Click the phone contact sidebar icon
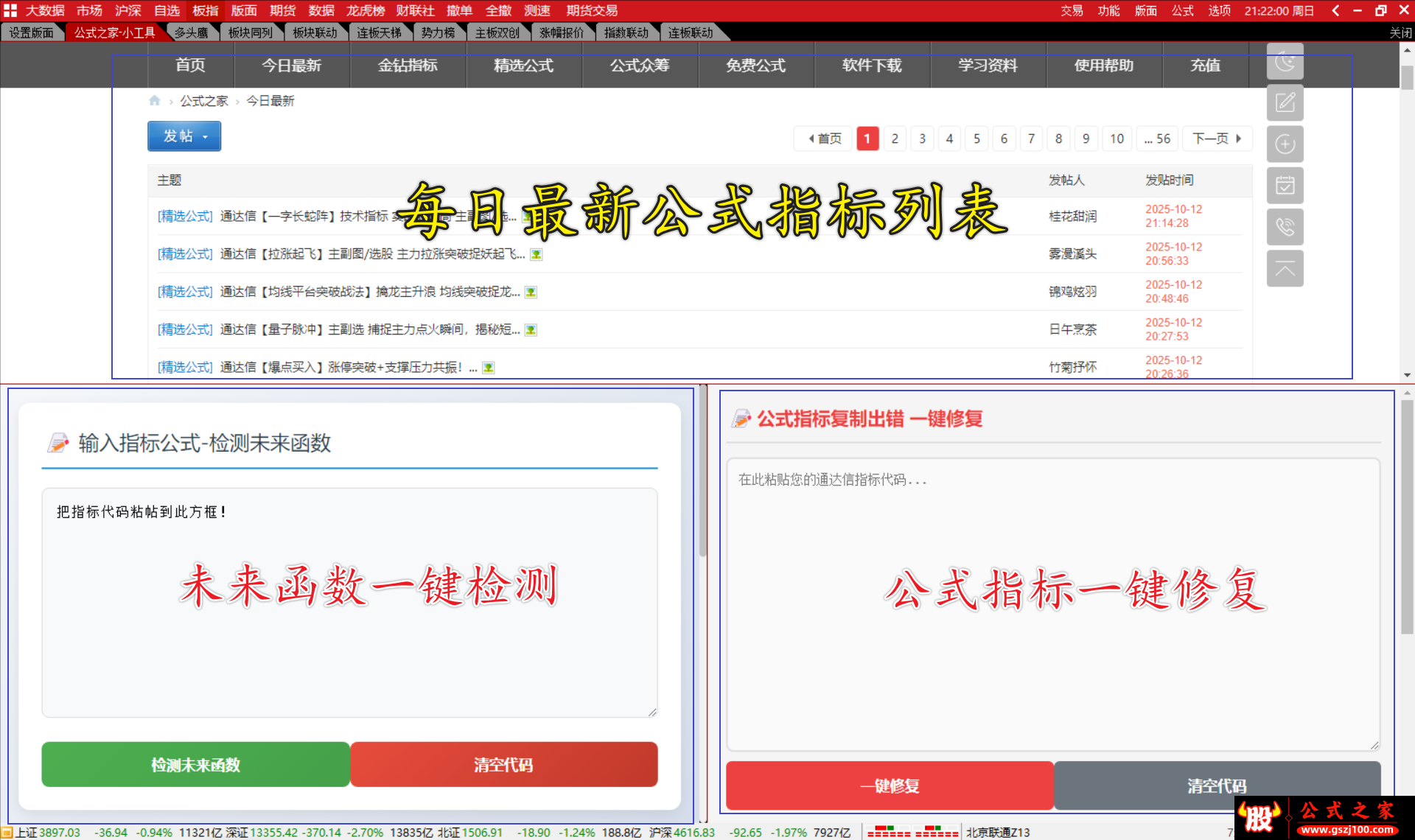Image resolution: width=1415 pixels, height=840 pixels. [x=1285, y=226]
